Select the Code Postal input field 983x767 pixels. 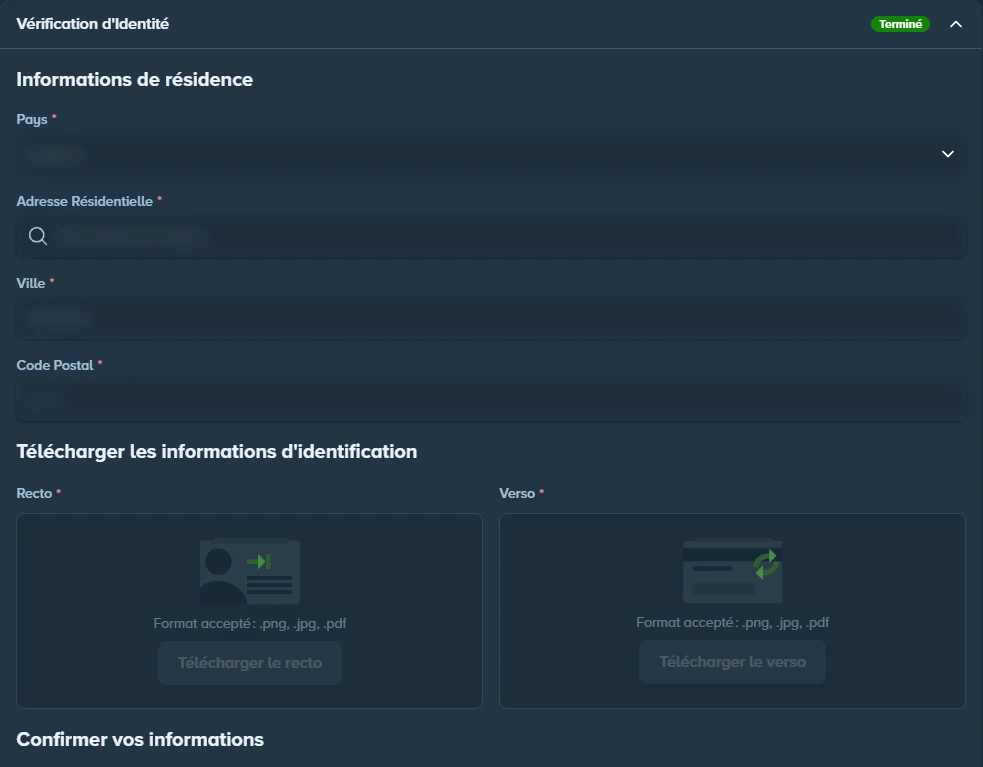(490, 400)
